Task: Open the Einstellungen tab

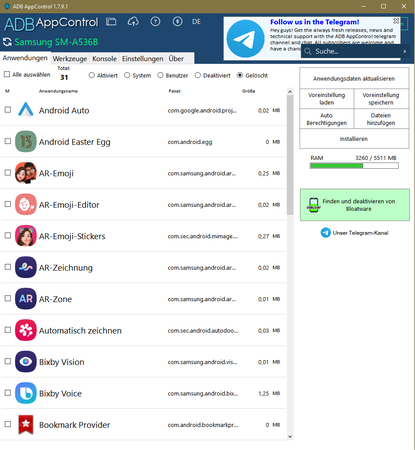Action: [x=142, y=59]
